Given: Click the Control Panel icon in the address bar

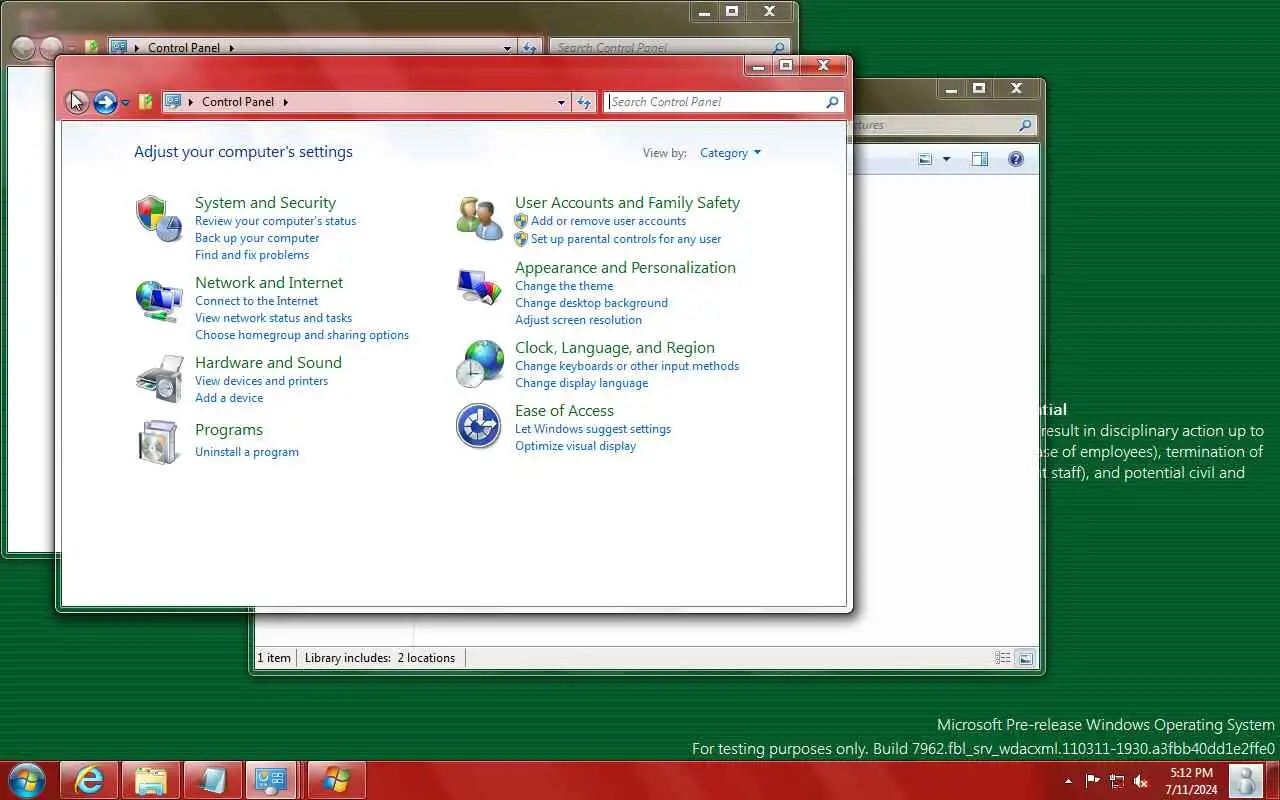Looking at the screenshot, I should point(173,102).
